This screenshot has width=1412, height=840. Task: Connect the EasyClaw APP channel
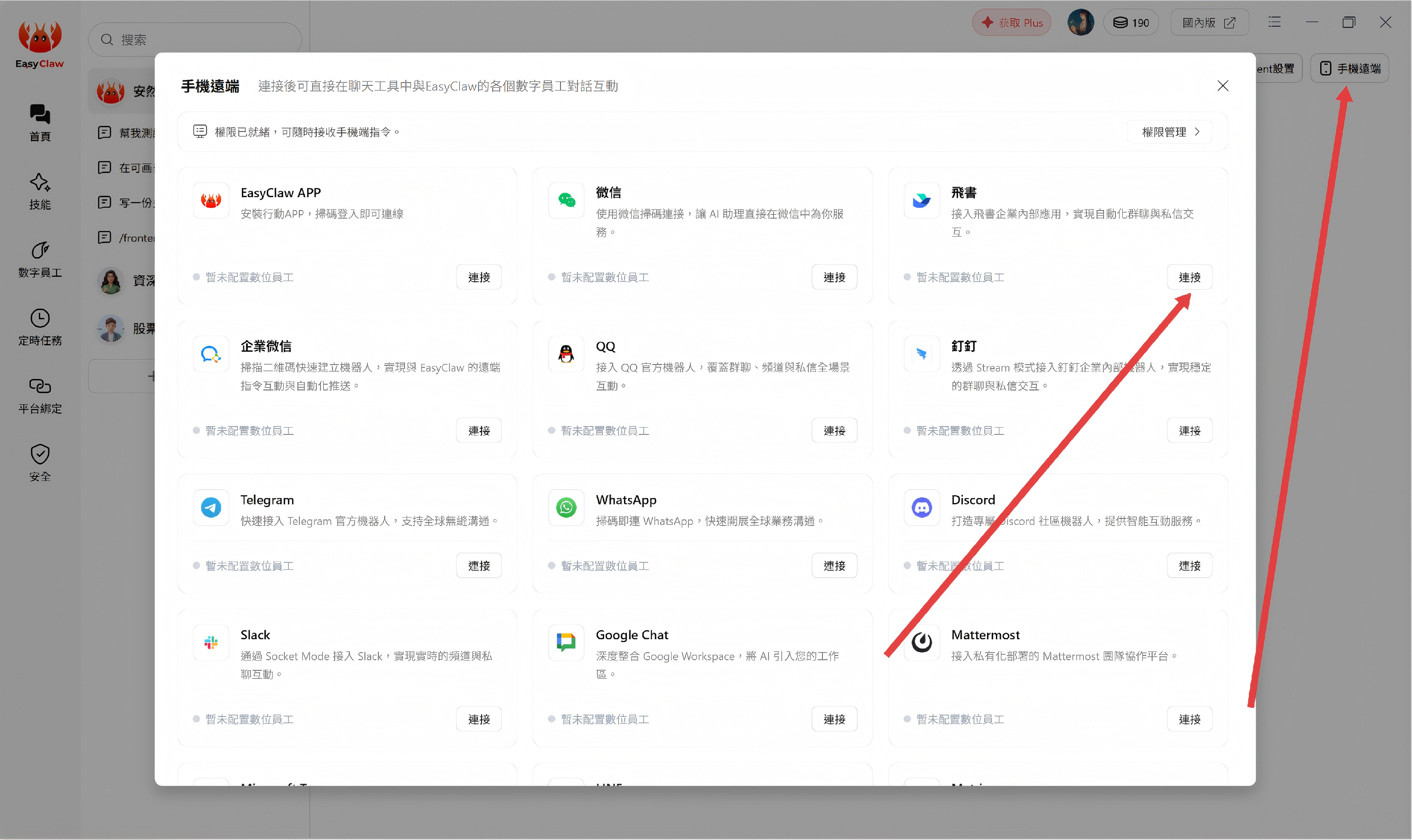click(x=479, y=277)
